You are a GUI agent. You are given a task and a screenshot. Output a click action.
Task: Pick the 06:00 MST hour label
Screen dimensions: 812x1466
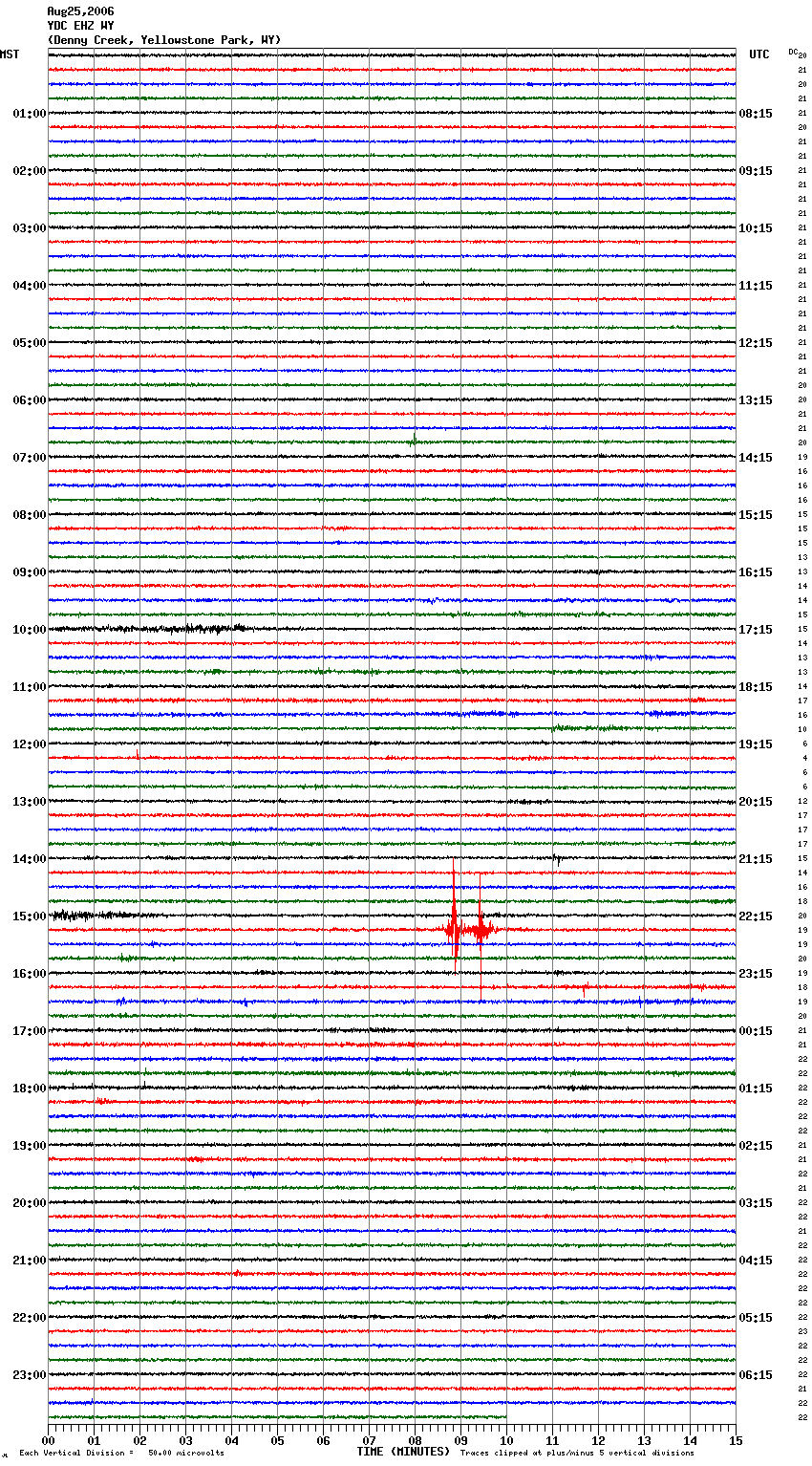[30, 400]
